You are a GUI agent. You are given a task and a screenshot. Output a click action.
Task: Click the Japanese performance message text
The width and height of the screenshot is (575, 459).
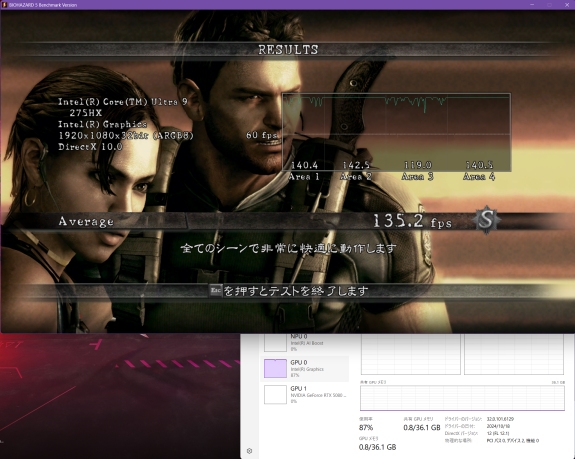click(x=289, y=249)
